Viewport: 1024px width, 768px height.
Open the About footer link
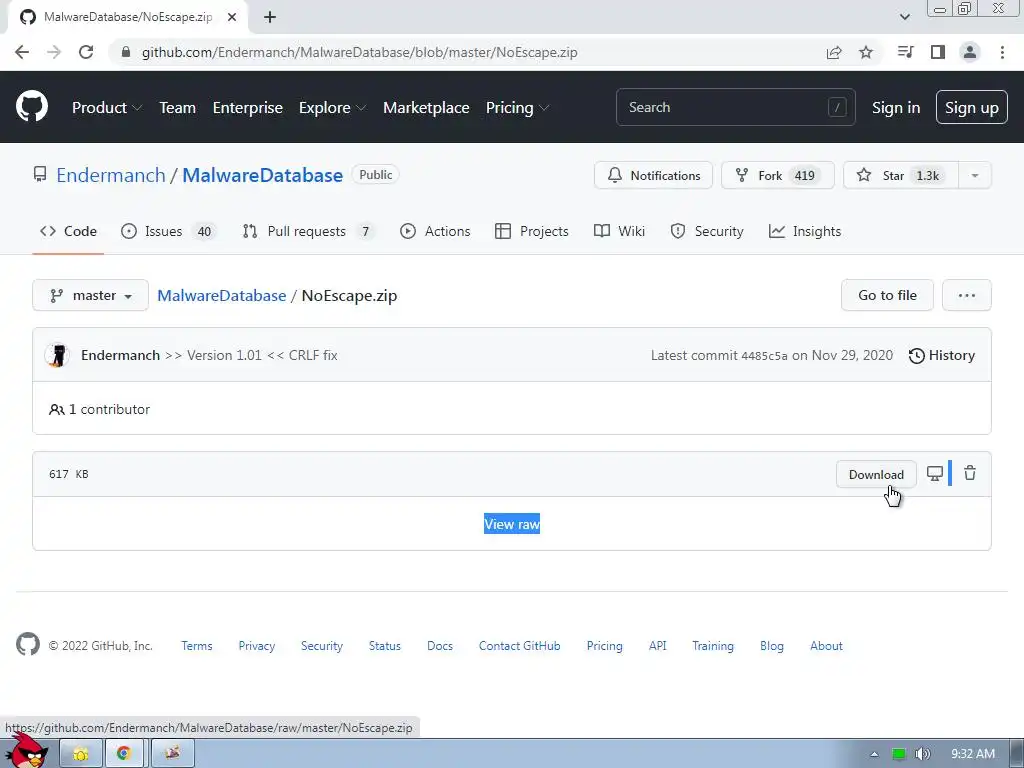[826, 645]
